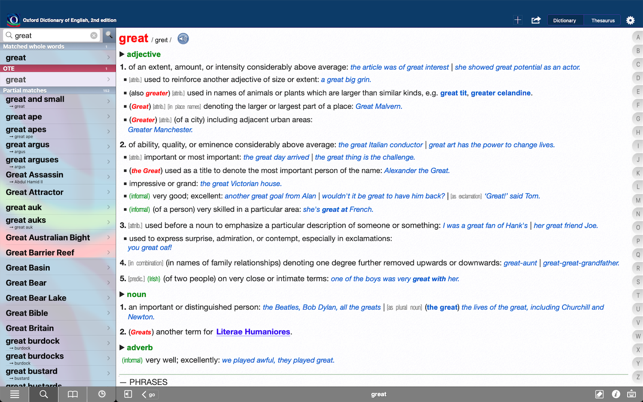This screenshot has width=643, height=402.
Task: Click the search field containing 'great'
Action: (x=51, y=35)
